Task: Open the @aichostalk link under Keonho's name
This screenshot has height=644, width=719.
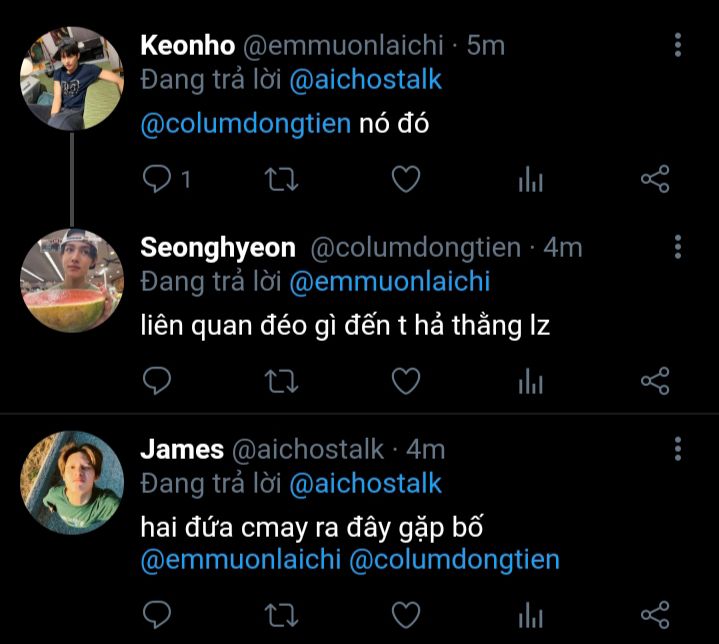Action: pos(365,80)
